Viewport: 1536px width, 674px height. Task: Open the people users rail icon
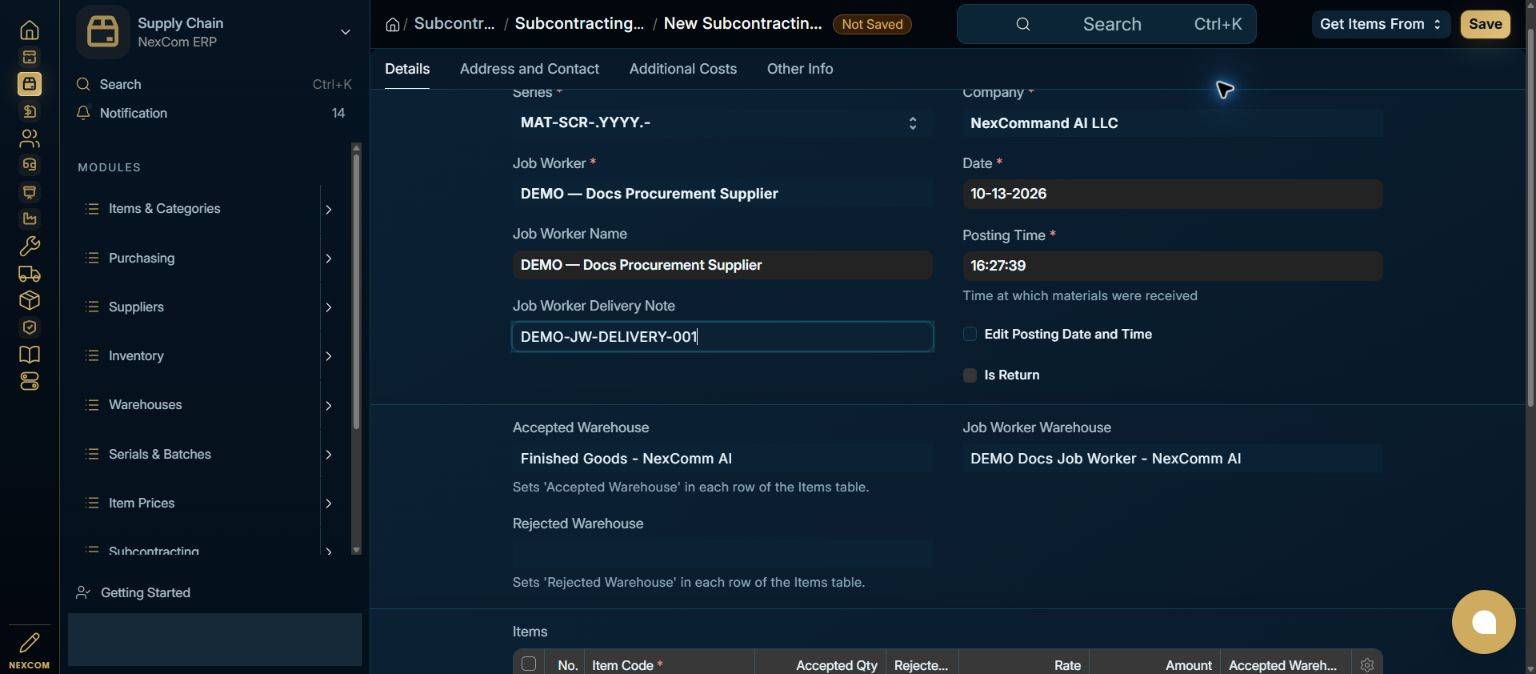pos(29,138)
